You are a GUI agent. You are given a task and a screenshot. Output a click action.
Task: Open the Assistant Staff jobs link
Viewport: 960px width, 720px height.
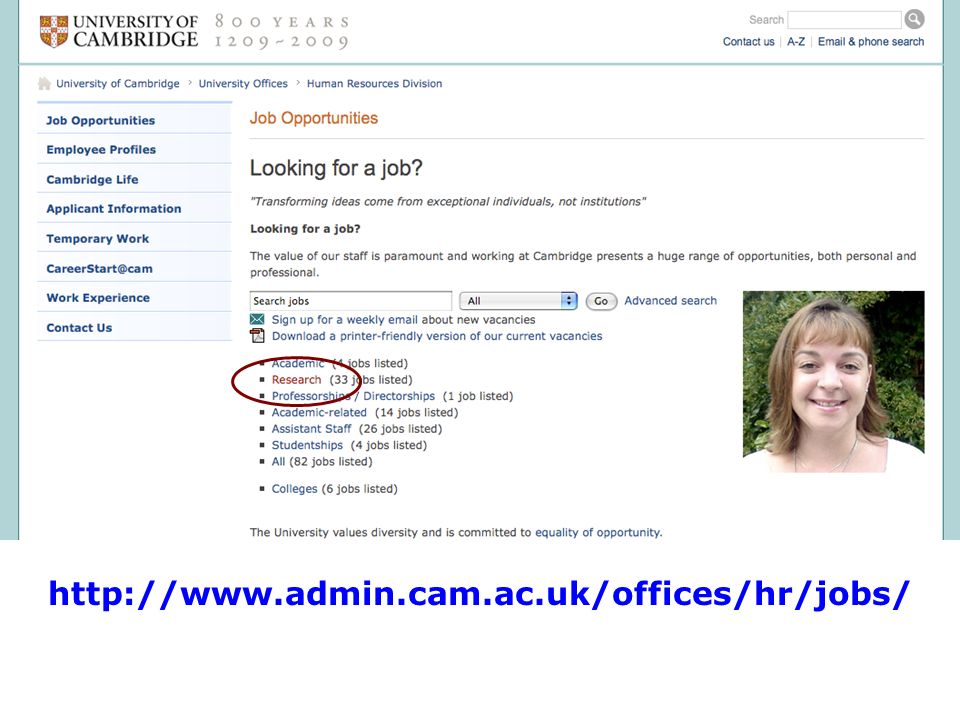pyautogui.click(x=312, y=429)
